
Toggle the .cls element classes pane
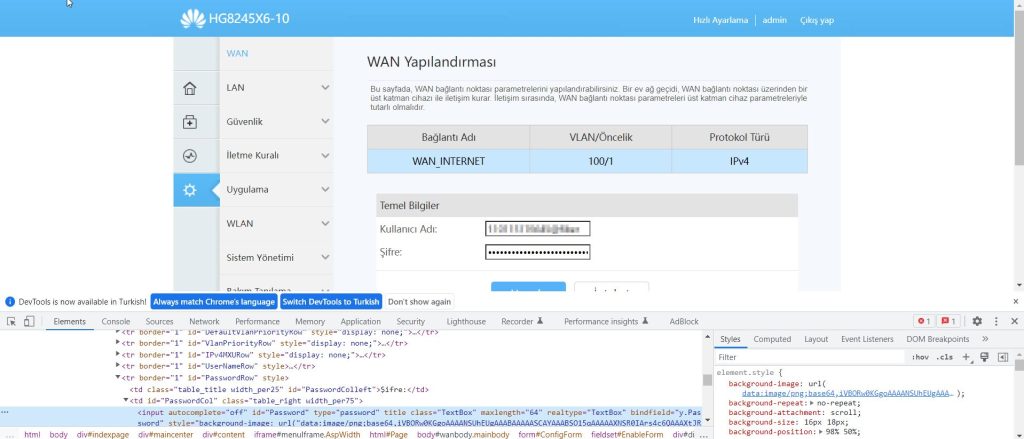[944, 357]
